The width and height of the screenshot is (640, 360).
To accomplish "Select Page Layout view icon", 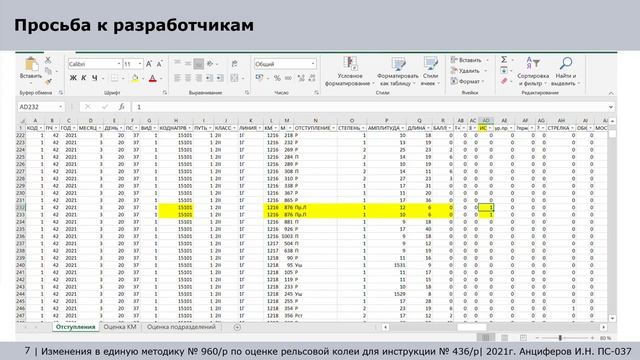I will click(504, 338).
